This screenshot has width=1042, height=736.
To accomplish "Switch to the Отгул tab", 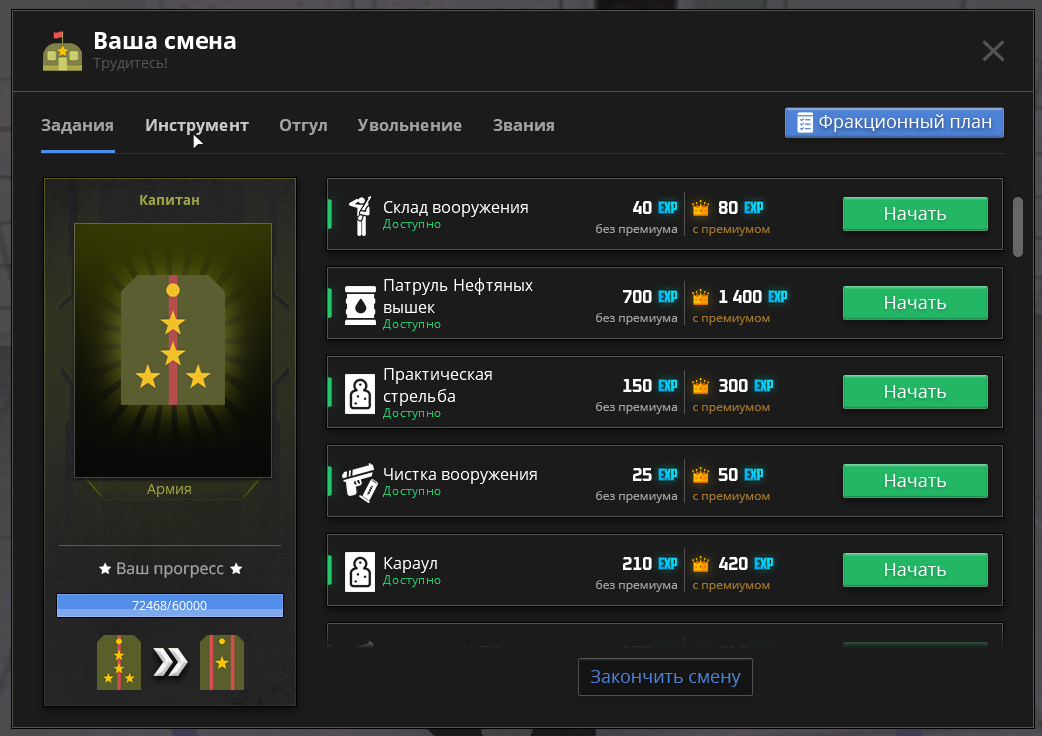I will tap(303, 126).
